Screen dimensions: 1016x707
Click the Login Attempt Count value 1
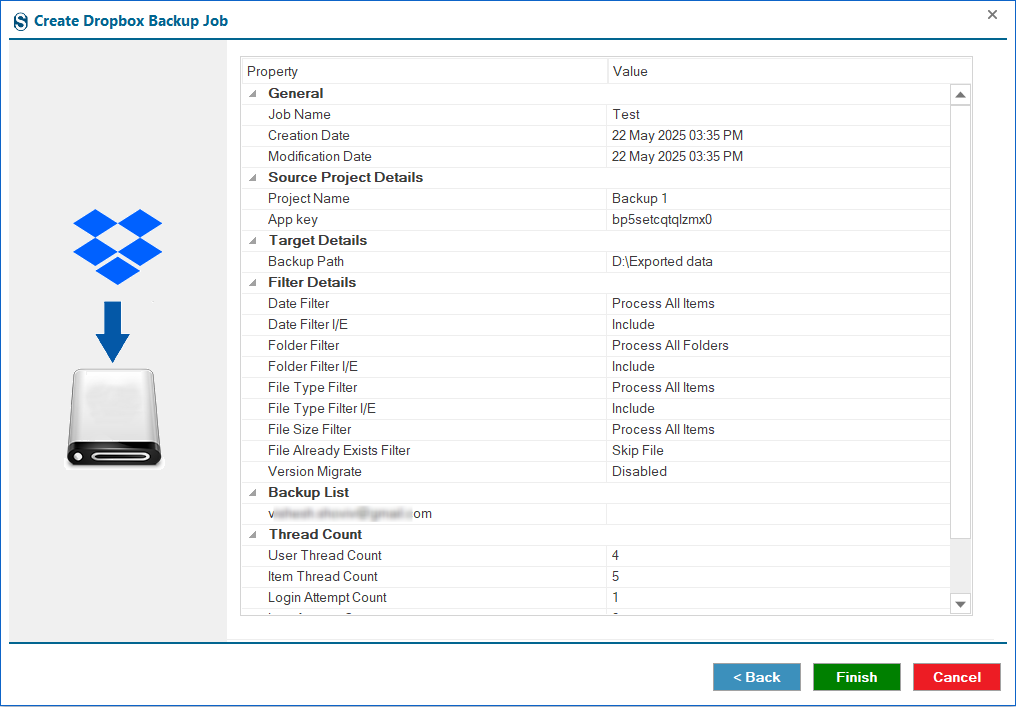615,597
